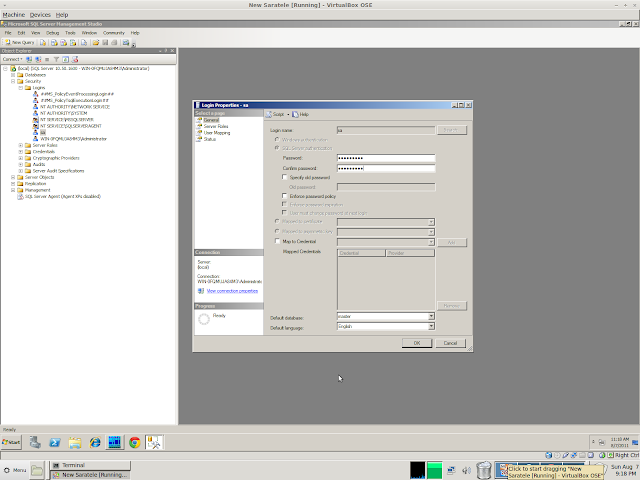This screenshot has width=640, height=480.
Task: Expand the Management tree node
Action: [x=13, y=190]
